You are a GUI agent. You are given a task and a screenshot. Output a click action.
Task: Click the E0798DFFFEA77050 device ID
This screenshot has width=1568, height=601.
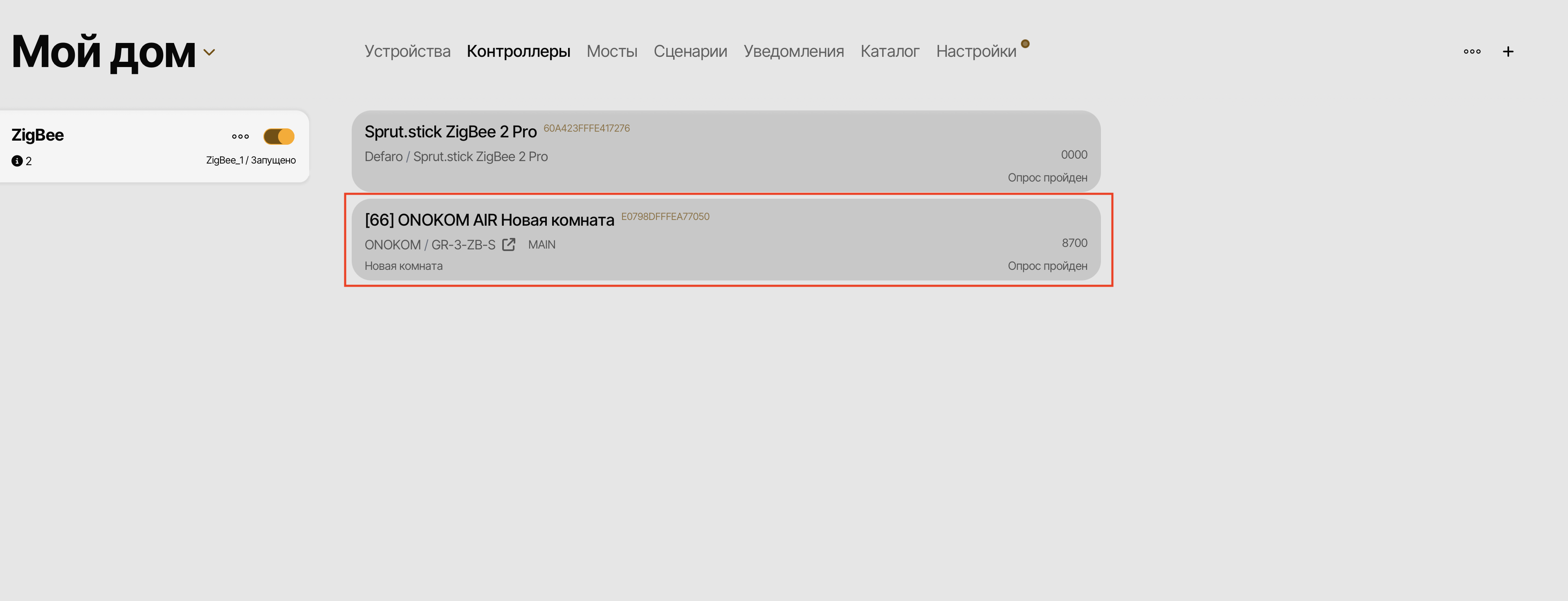point(665,217)
